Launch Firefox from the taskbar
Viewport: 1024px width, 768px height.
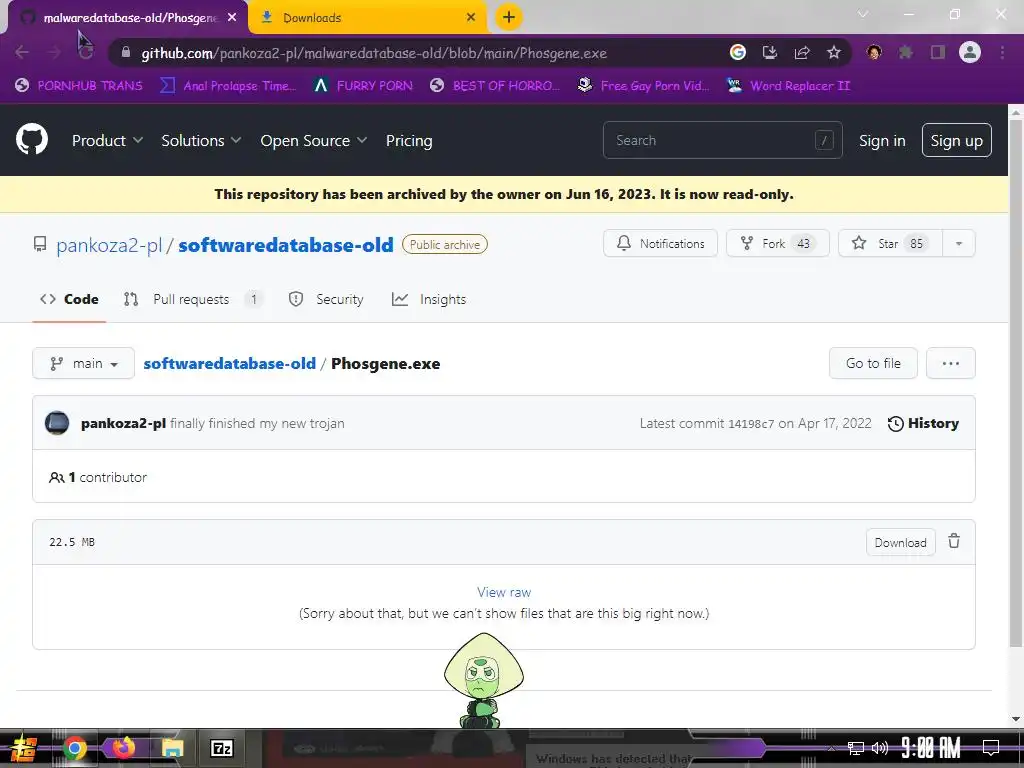[x=123, y=748]
